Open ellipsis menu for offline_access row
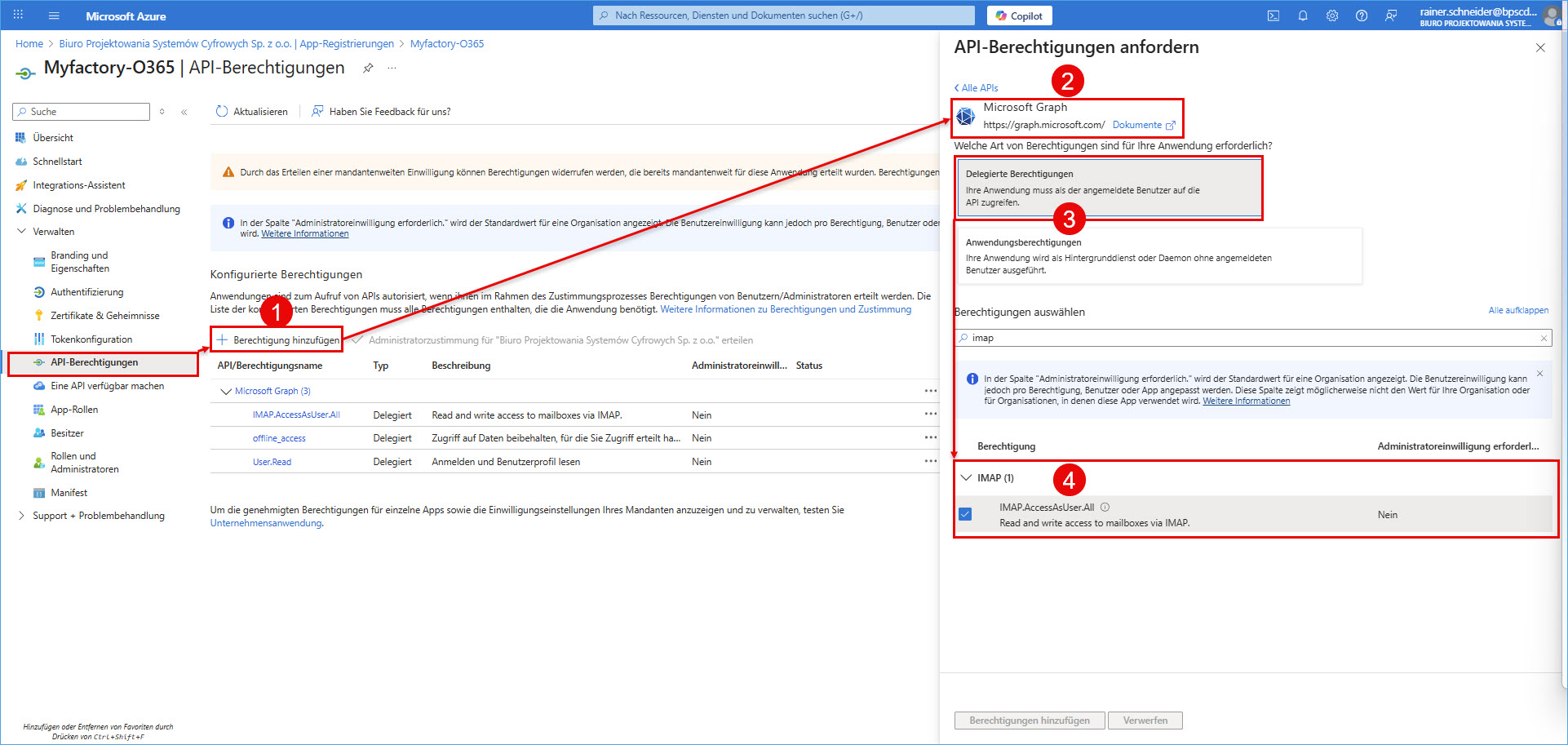The width and height of the screenshot is (1568, 745). [x=930, y=437]
